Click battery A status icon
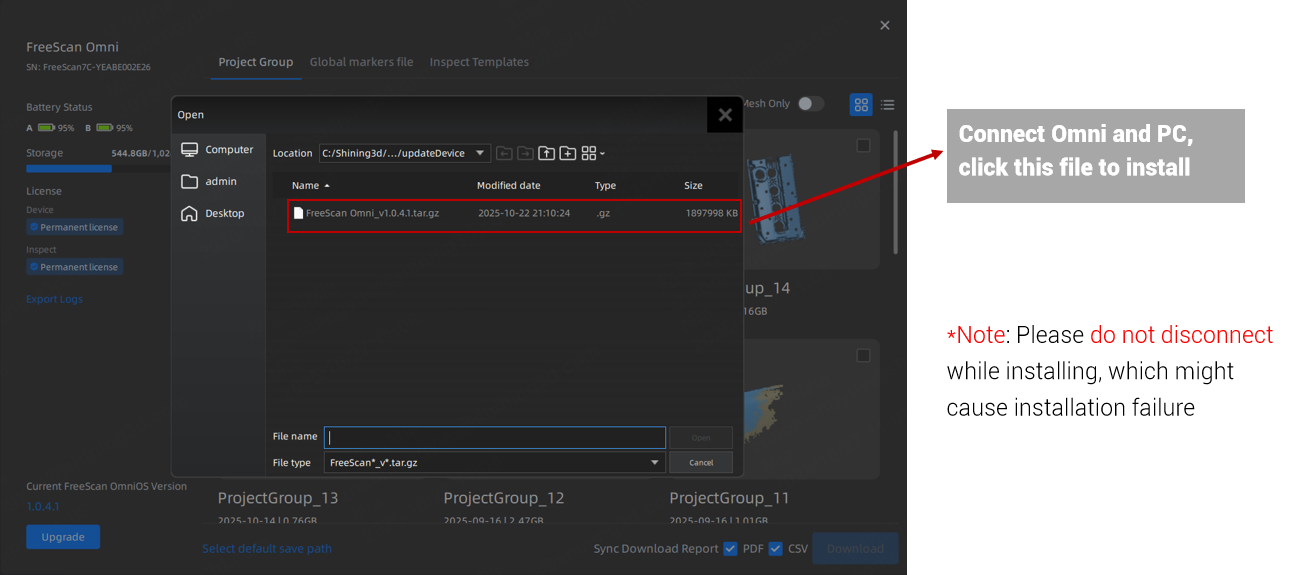 [46, 128]
